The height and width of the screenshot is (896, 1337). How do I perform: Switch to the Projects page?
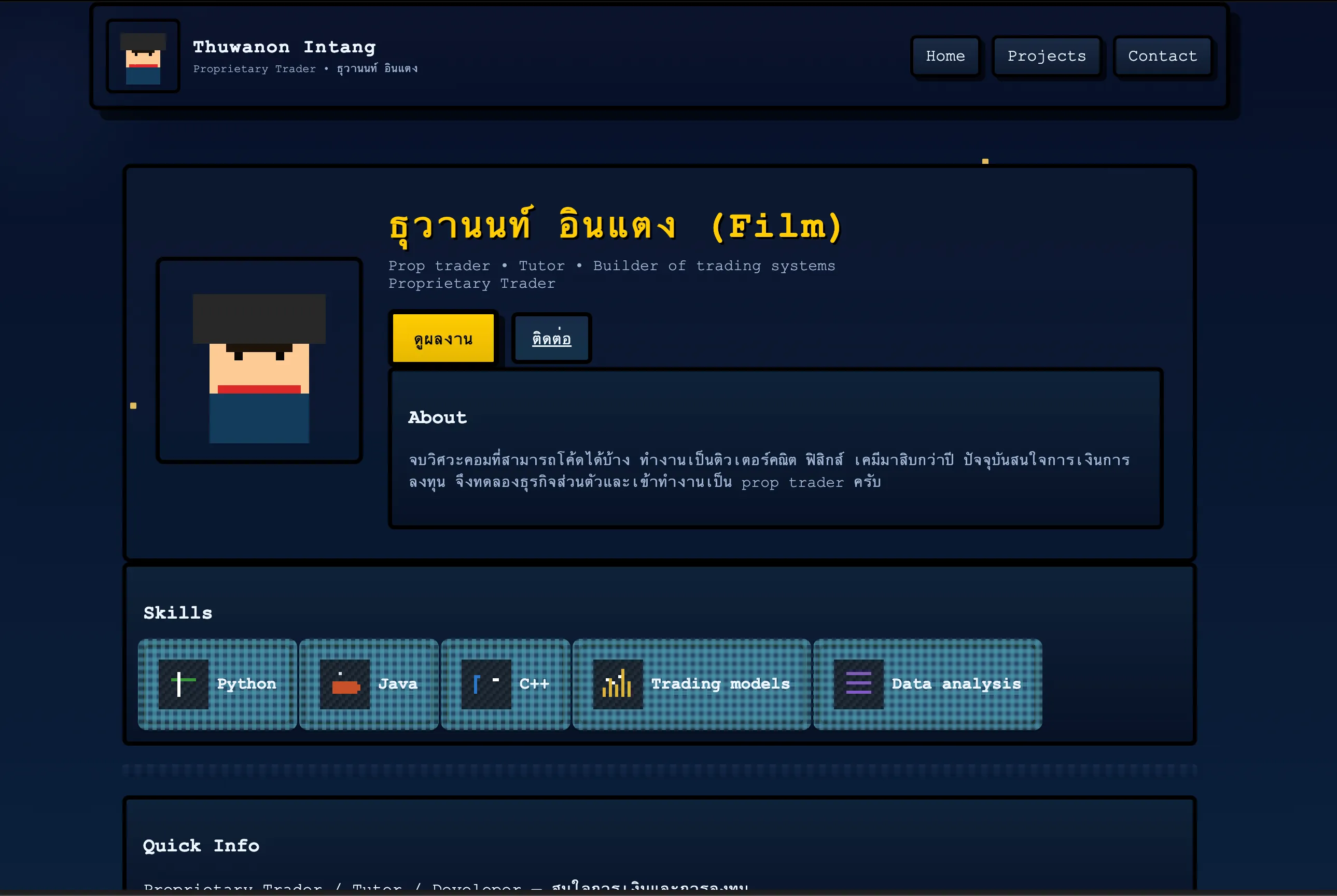(1047, 56)
